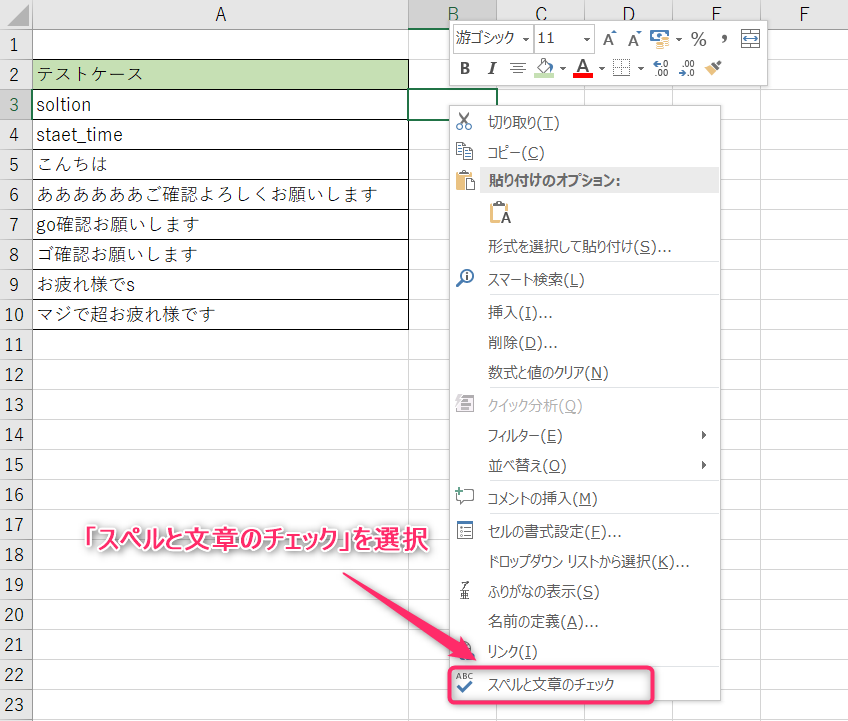Image resolution: width=848 pixels, height=721 pixels.
Task: Click the merge and center icon
Action: point(750,39)
